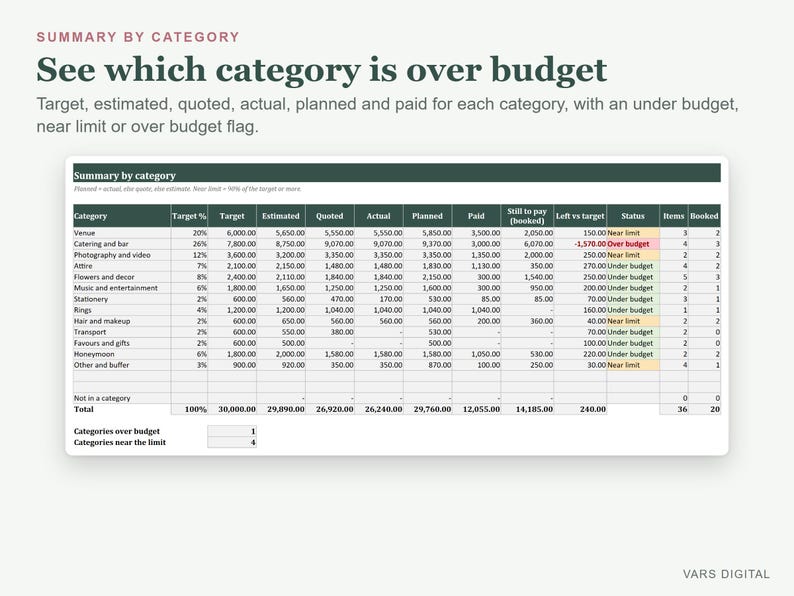Image resolution: width=794 pixels, height=596 pixels.
Task: Select the 'Catering and bar' category cell
Action: [122, 244]
